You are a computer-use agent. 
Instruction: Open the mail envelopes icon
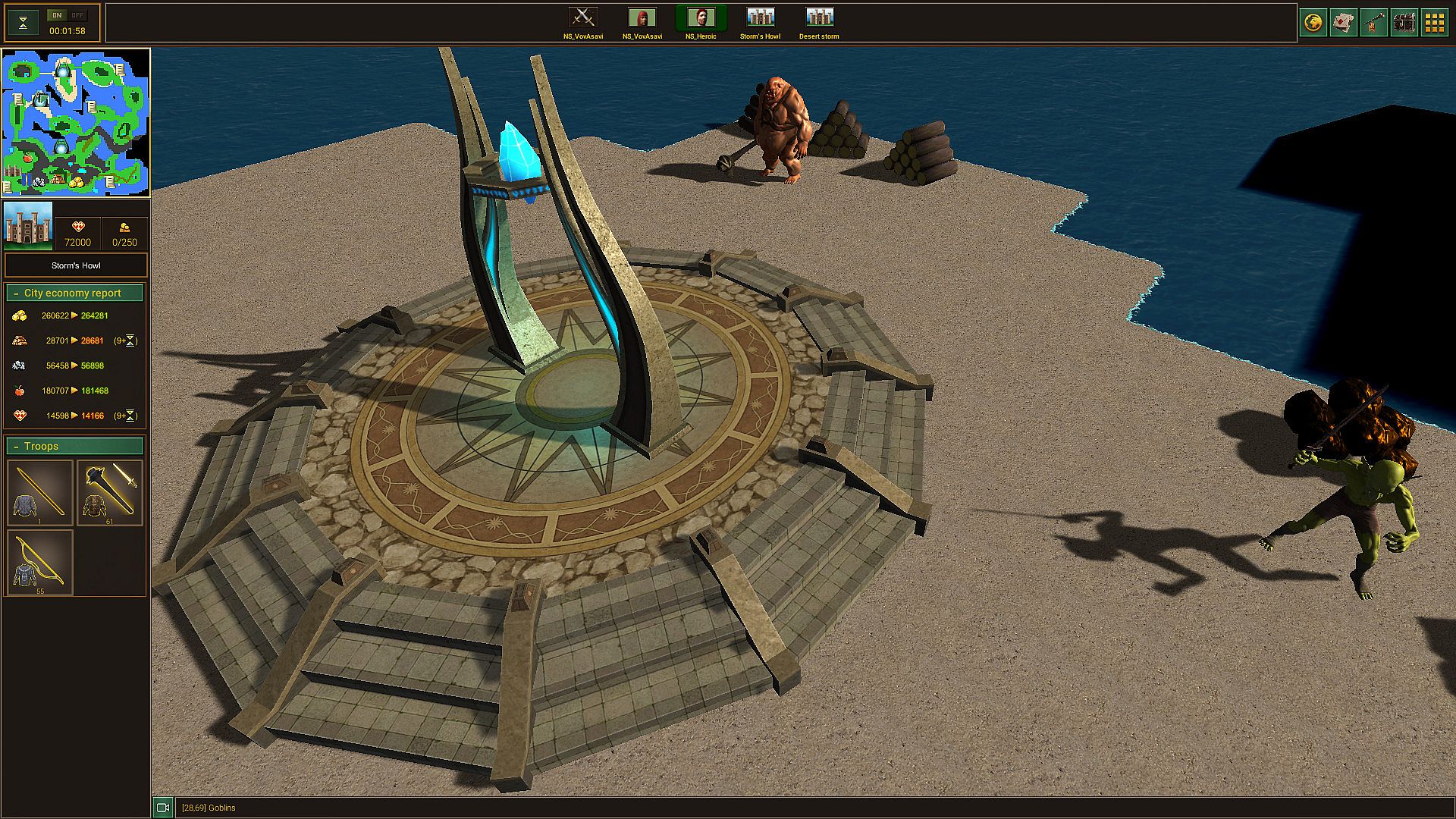coord(1344,23)
